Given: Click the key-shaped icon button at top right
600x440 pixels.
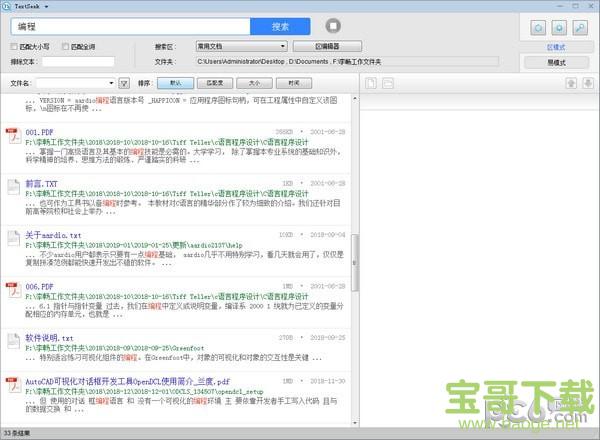Looking at the screenshot, I should click(x=580, y=28).
